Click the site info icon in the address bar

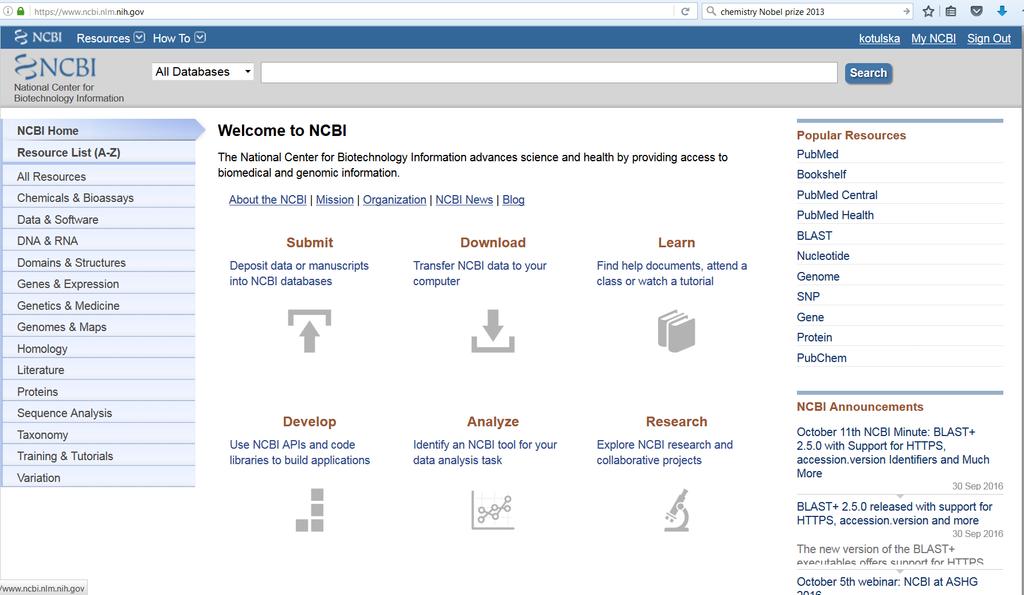click(x=8, y=11)
